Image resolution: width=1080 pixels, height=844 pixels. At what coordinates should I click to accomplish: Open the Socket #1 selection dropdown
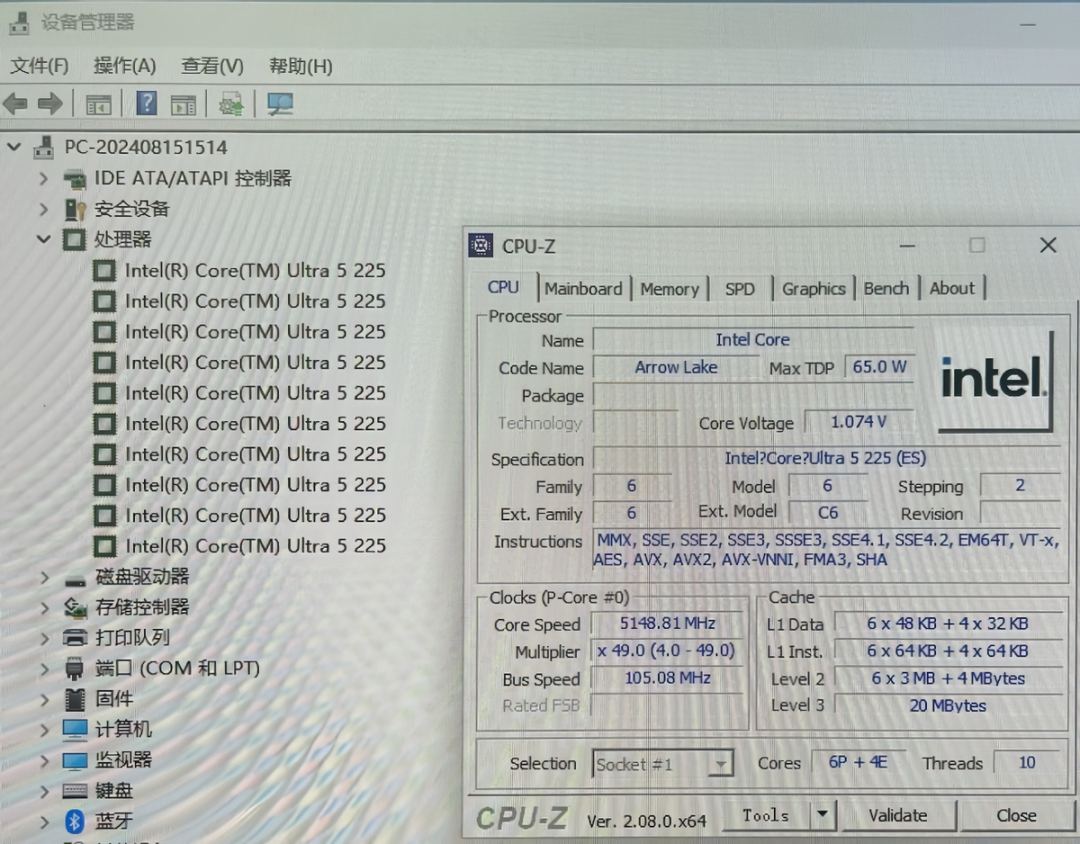719,765
